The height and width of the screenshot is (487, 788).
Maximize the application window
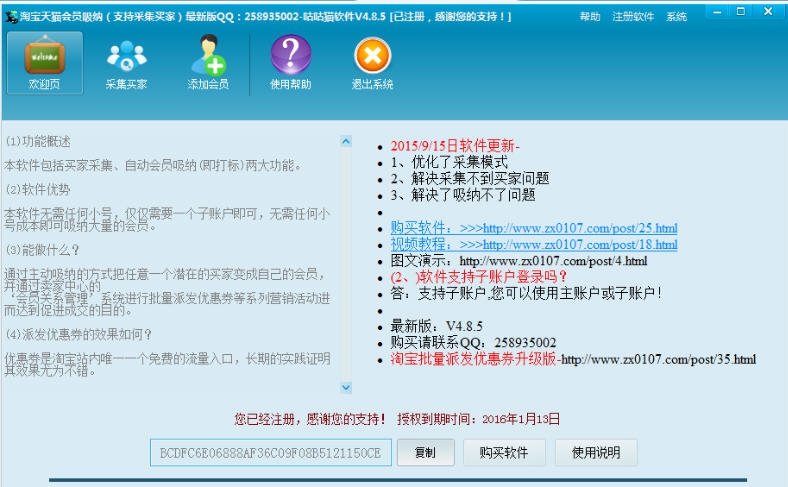pyautogui.click(x=741, y=12)
